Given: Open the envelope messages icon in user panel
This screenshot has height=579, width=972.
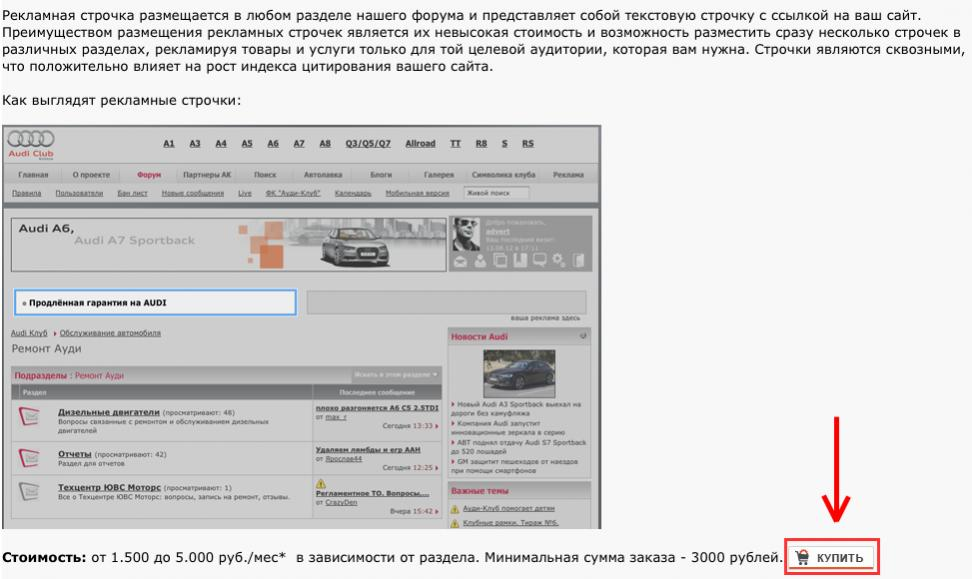Looking at the screenshot, I should 460,261.
